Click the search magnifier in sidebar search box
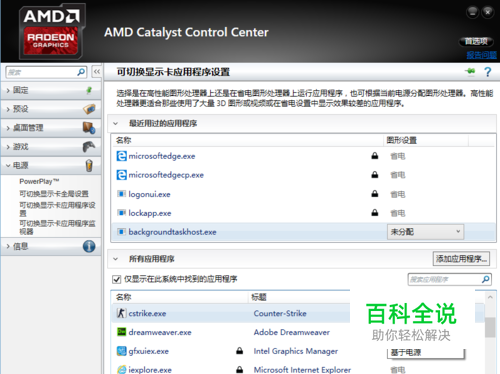Viewport: 500px width, 374px height. click(x=81, y=72)
